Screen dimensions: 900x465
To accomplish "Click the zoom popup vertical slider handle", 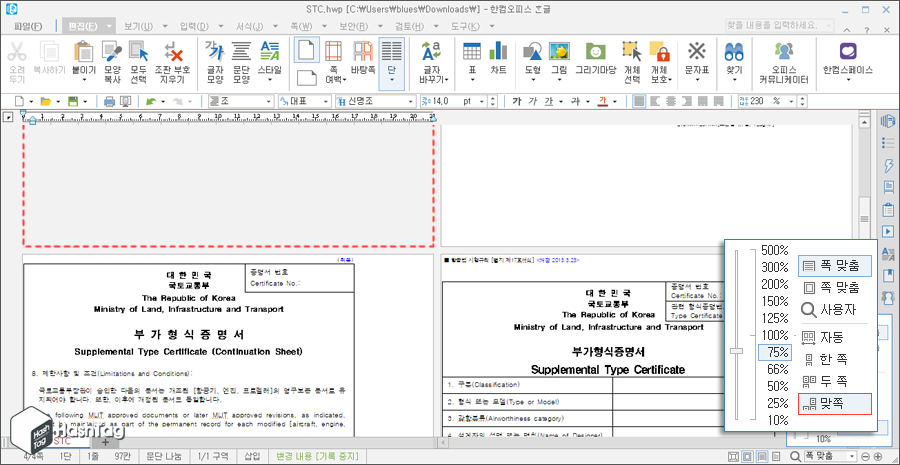I will click(736, 350).
